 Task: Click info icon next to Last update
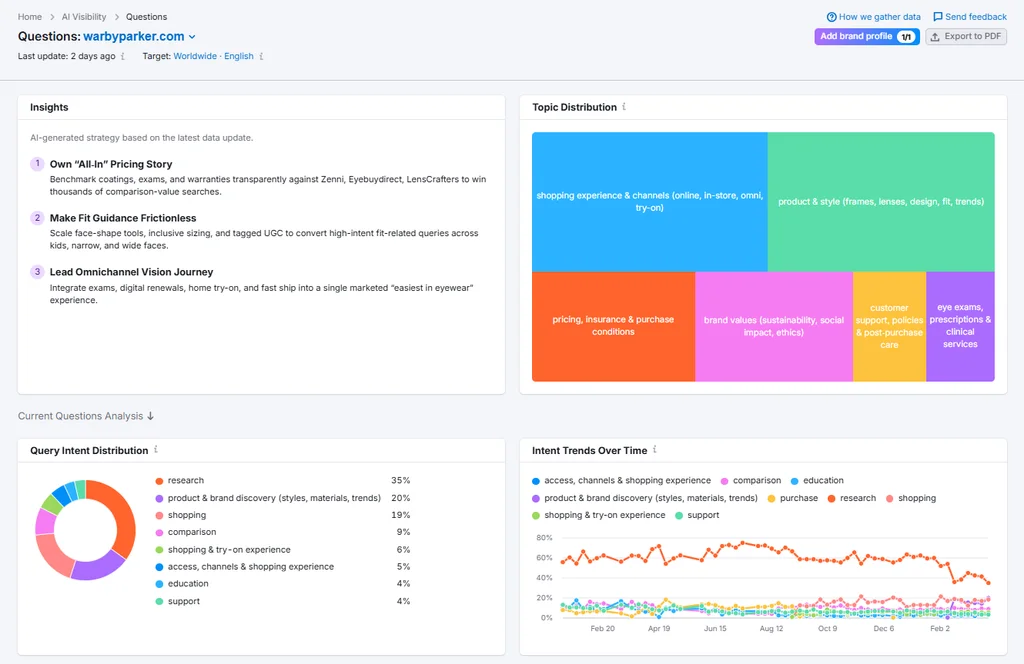[123, 56]
